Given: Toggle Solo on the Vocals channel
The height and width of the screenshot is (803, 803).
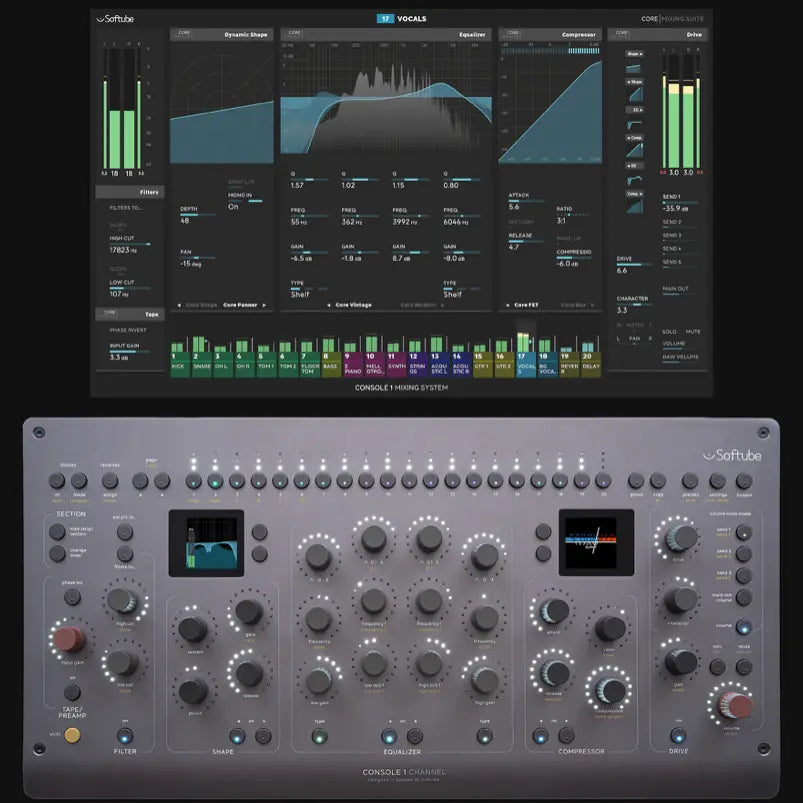Looking at the screenshot, I should (668, 330).
